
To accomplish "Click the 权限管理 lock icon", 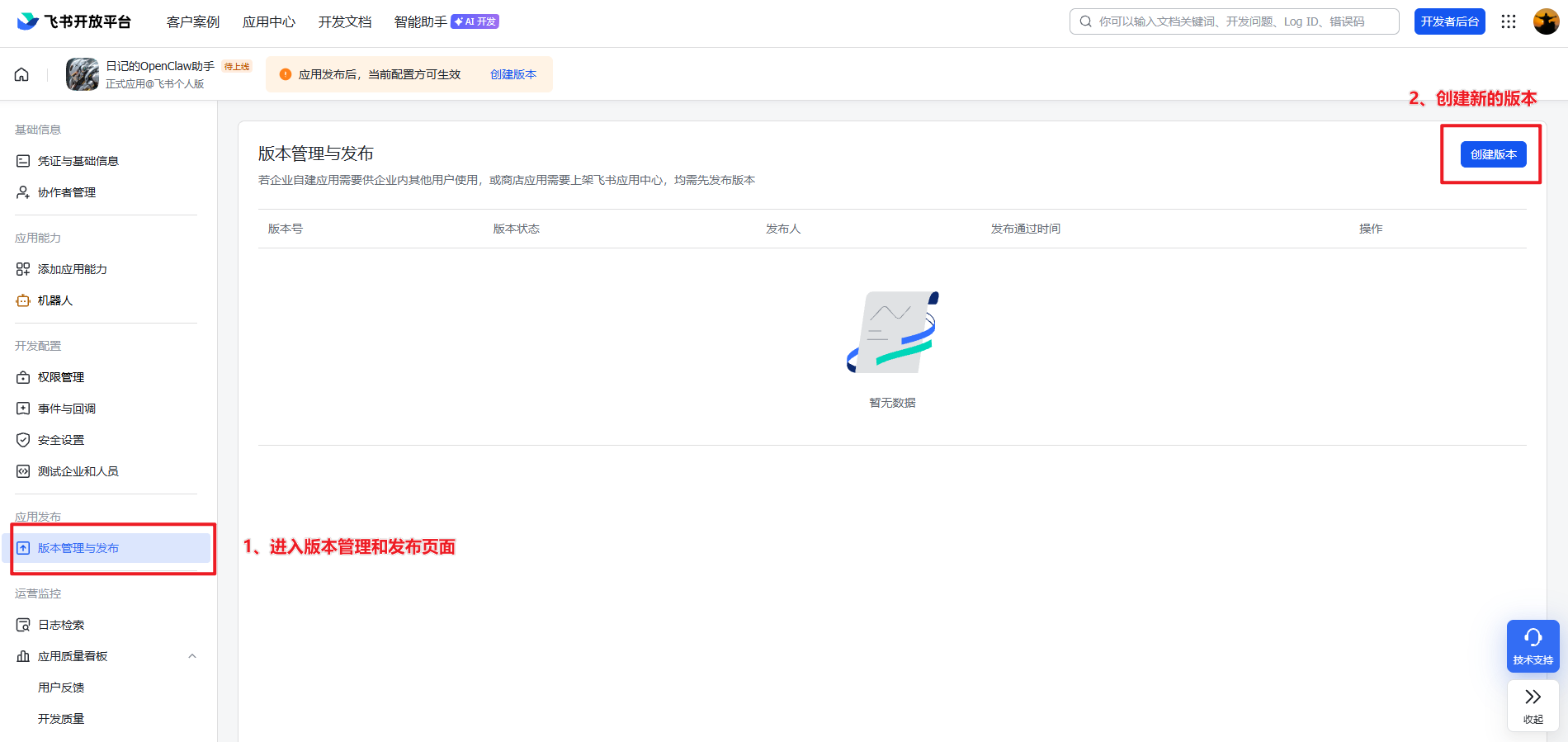I will click(x=23, y=377).
